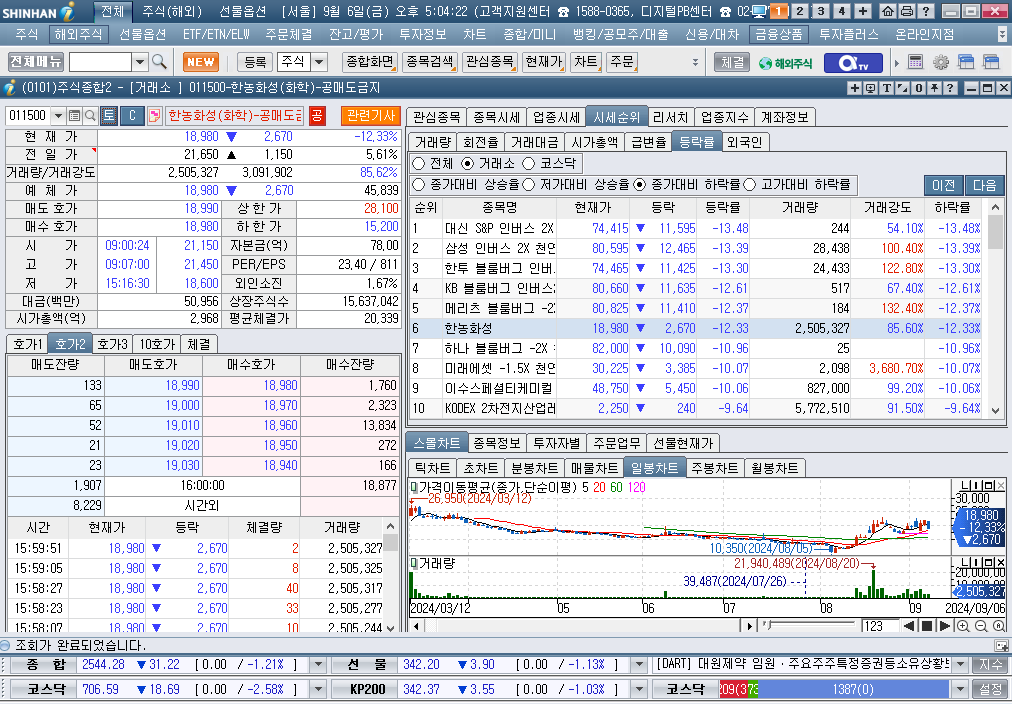Switch to virtual screen 2
The image size is (1012, 704).
[x=800, y=11]
